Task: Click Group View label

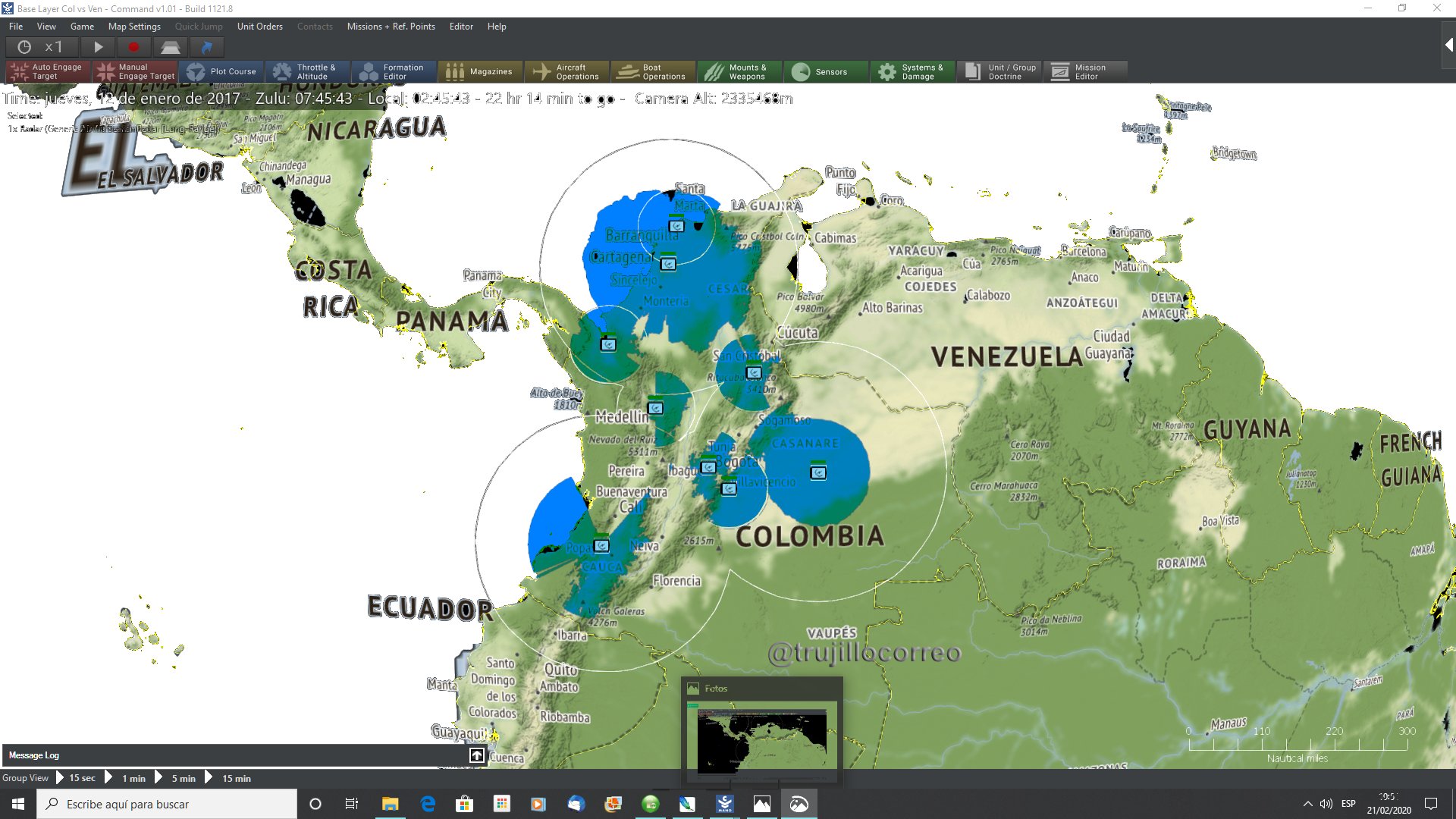Action: click(25, 778)
